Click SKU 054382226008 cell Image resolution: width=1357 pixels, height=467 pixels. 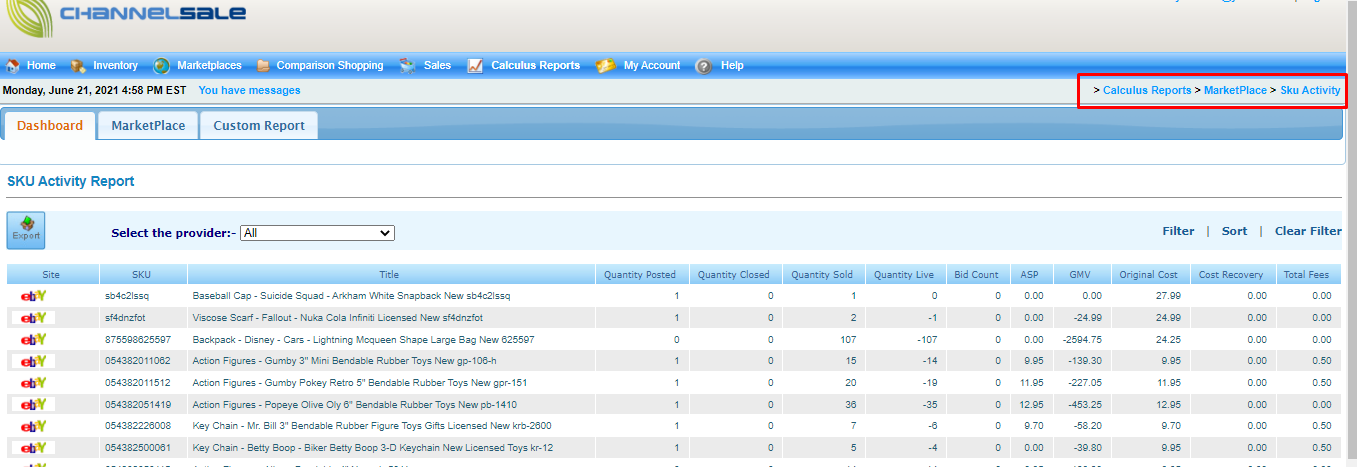pos(138,426)
